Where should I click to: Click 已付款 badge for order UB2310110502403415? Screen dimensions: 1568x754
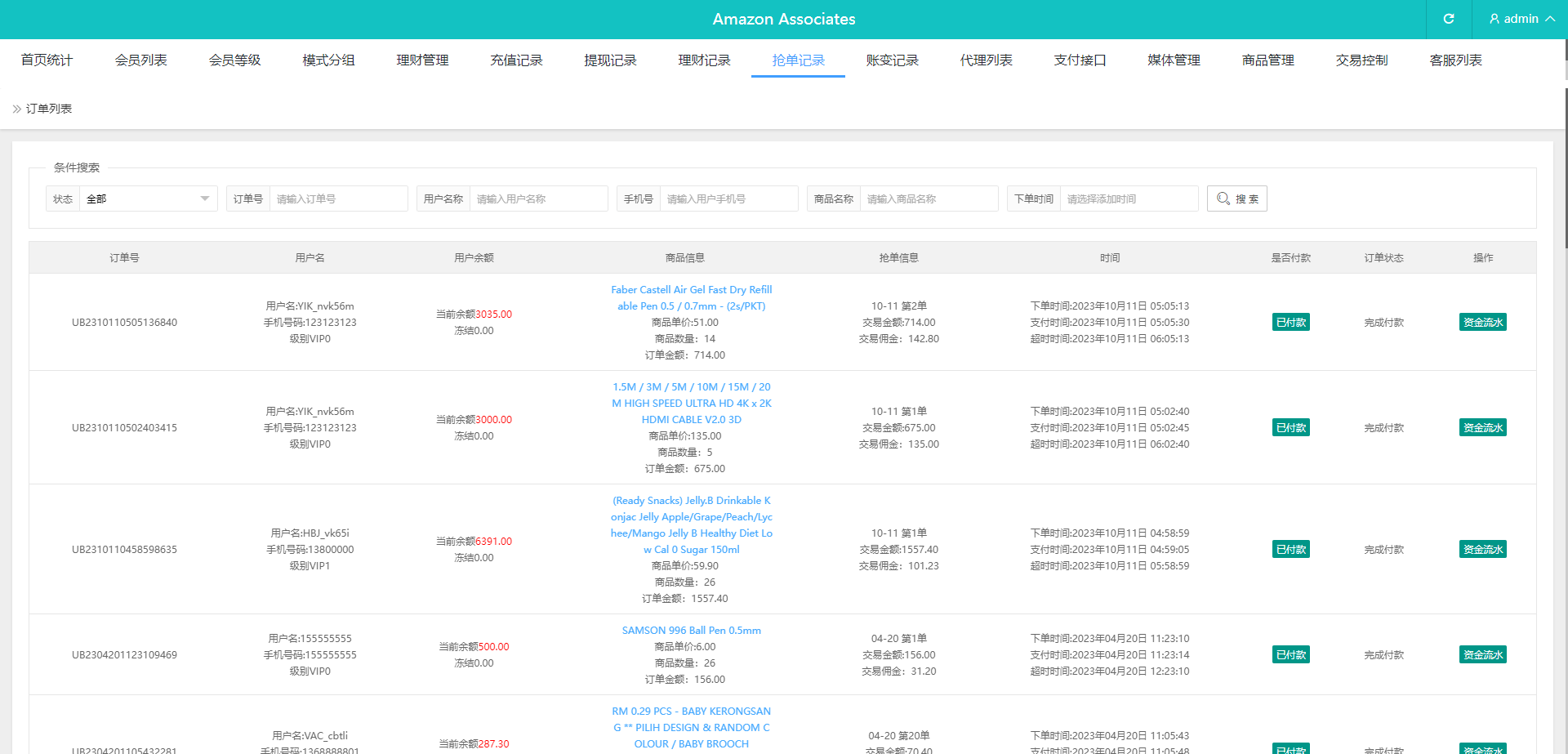(x=1290, y=427)
